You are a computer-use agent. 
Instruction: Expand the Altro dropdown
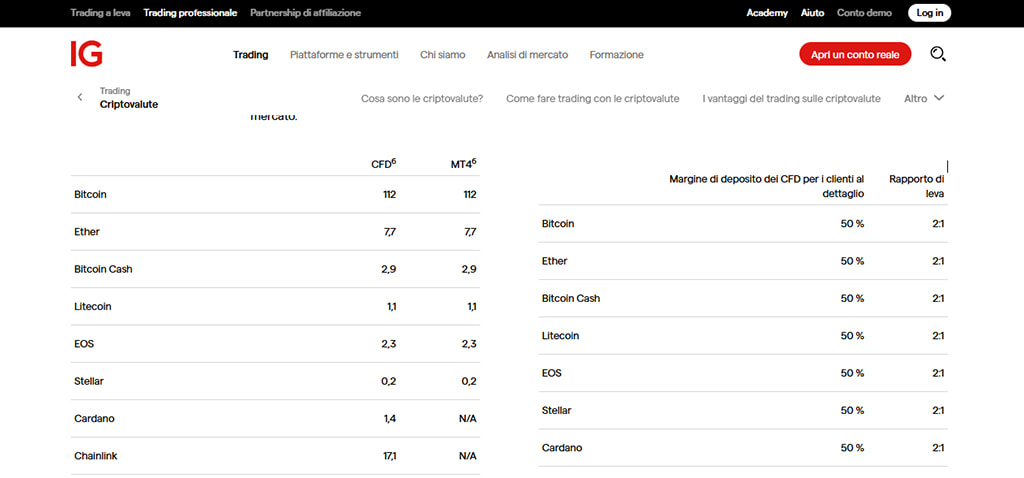point(924,99)
